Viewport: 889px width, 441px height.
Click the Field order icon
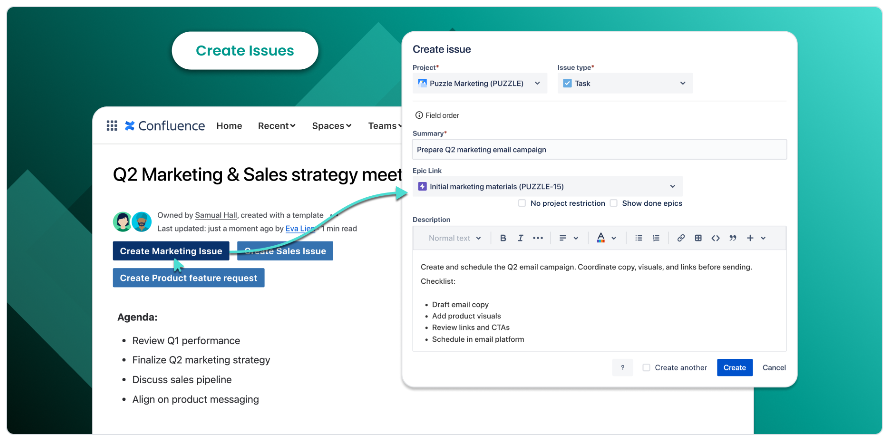[x=419, y=115]
